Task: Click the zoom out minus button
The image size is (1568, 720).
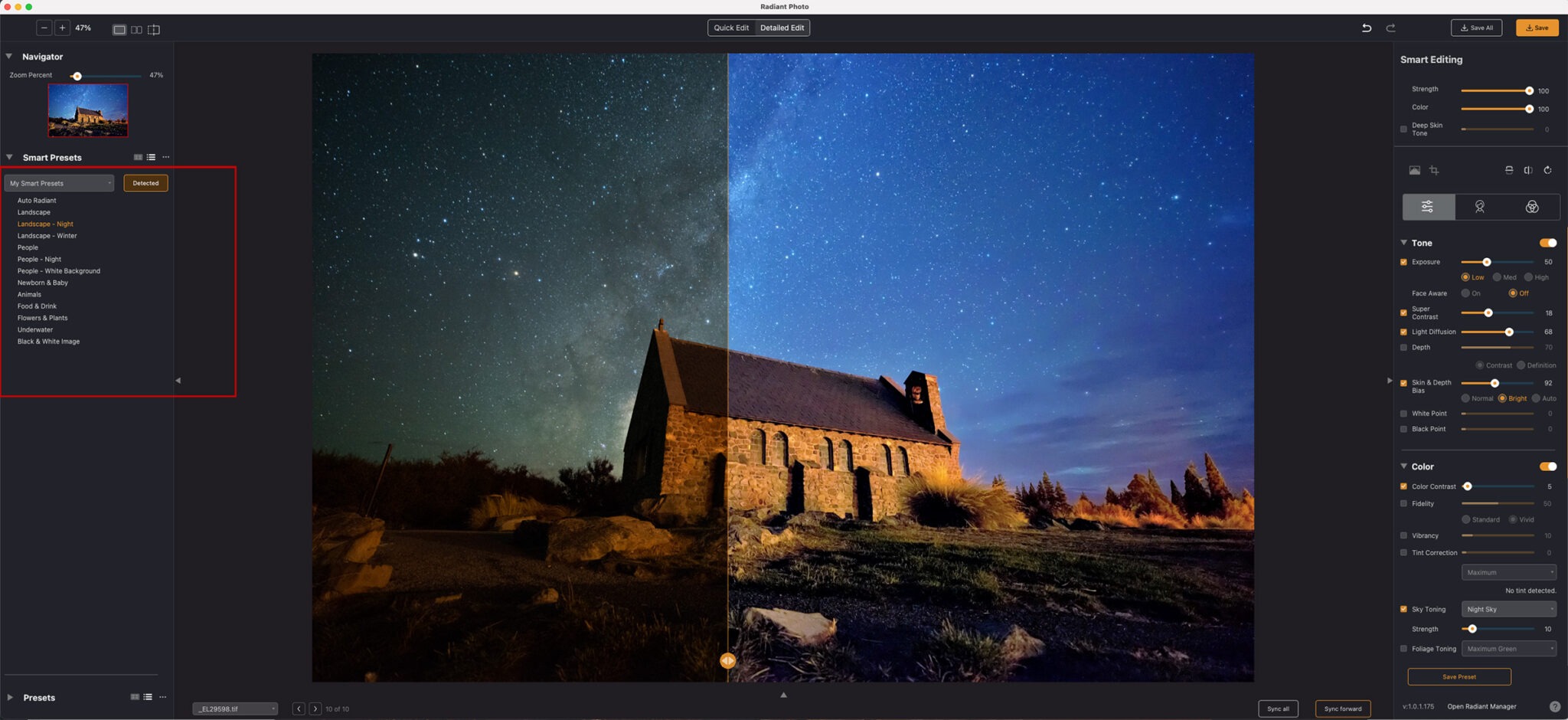Action: [44, 28]
